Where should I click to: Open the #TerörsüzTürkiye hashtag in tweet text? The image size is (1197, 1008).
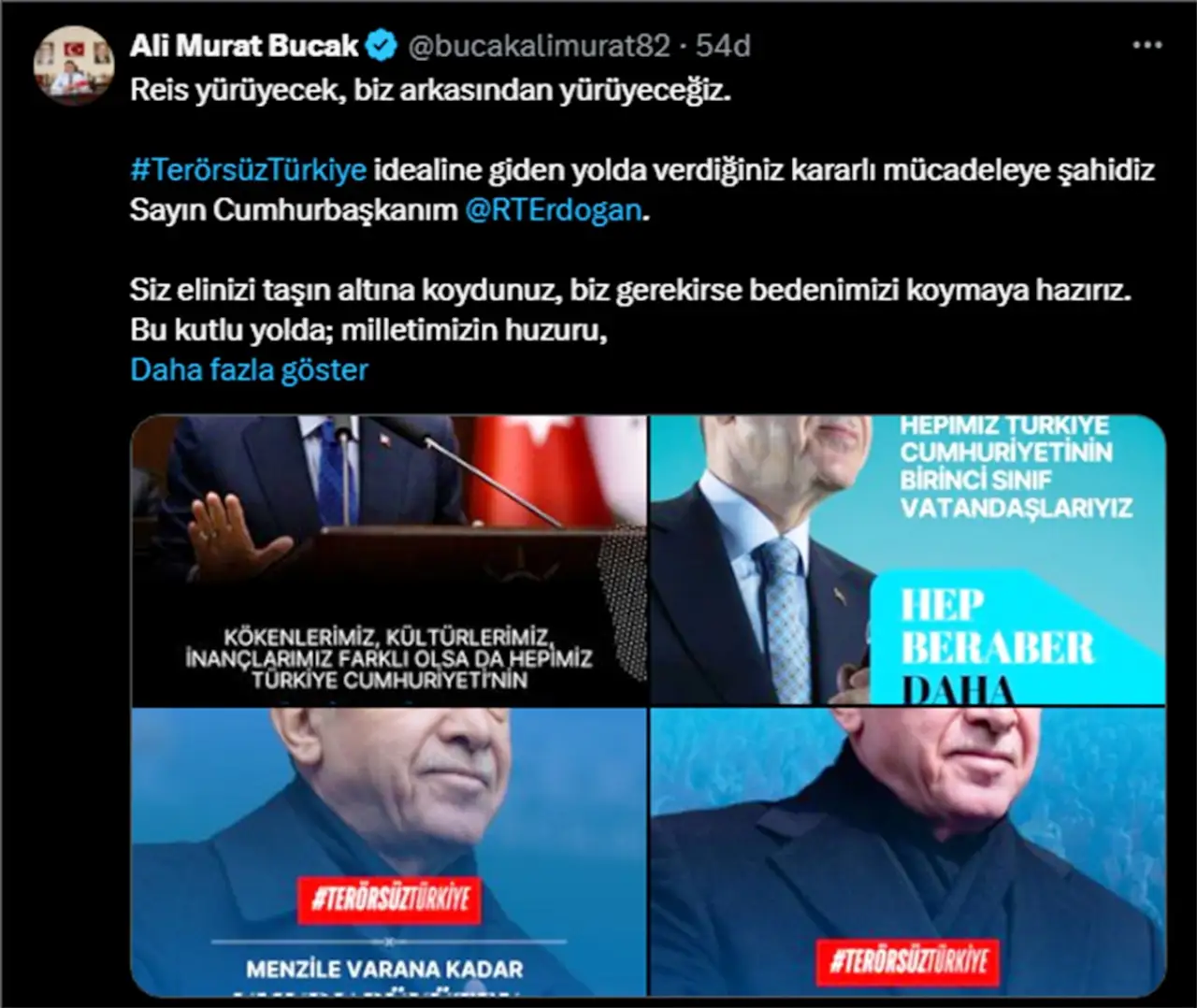249,170
